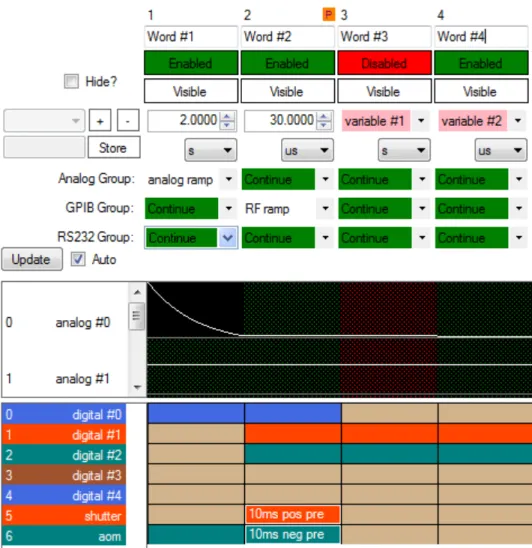
Task: Click the digital #3 channel label
Action: point(64,475)
